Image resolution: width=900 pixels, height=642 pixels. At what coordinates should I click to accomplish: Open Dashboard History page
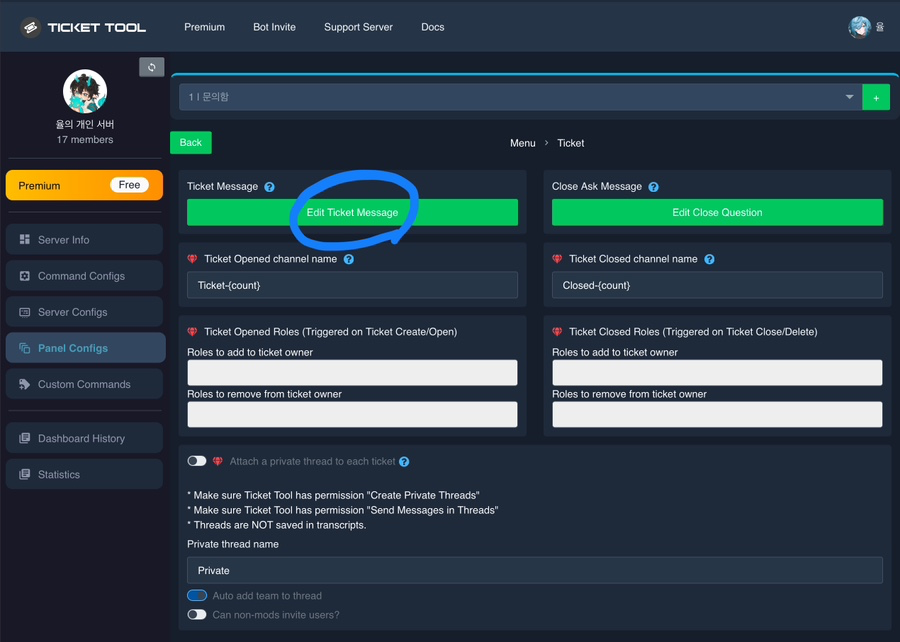pos(84,438)
